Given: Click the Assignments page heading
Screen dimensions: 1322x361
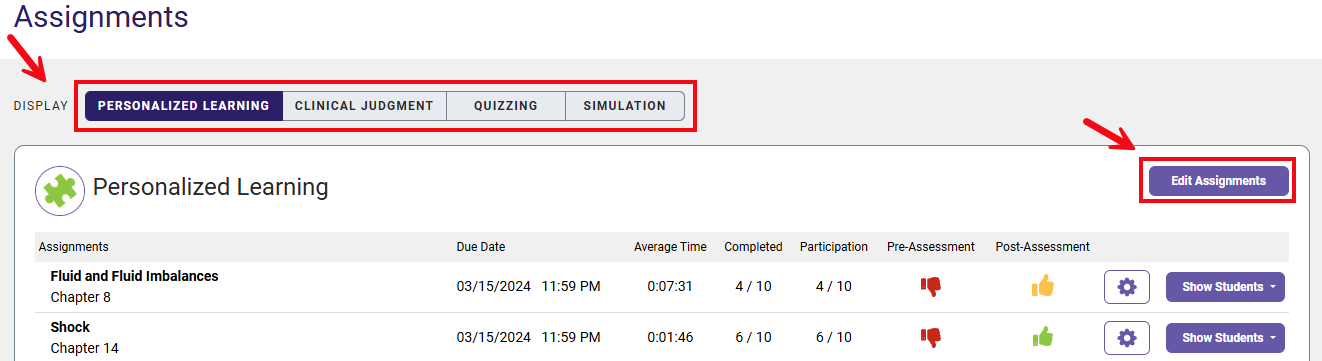Looking at the screenshot, I should (x=101, y=17).
